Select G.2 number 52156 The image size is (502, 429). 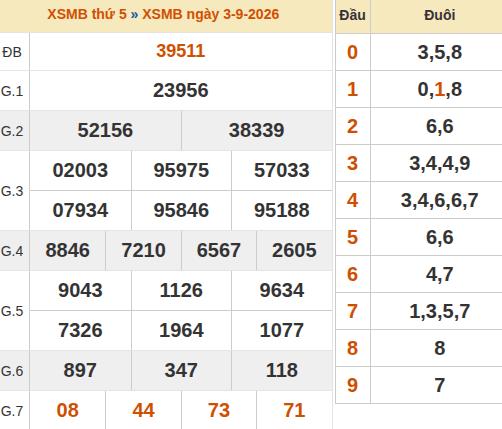point(105,130)
